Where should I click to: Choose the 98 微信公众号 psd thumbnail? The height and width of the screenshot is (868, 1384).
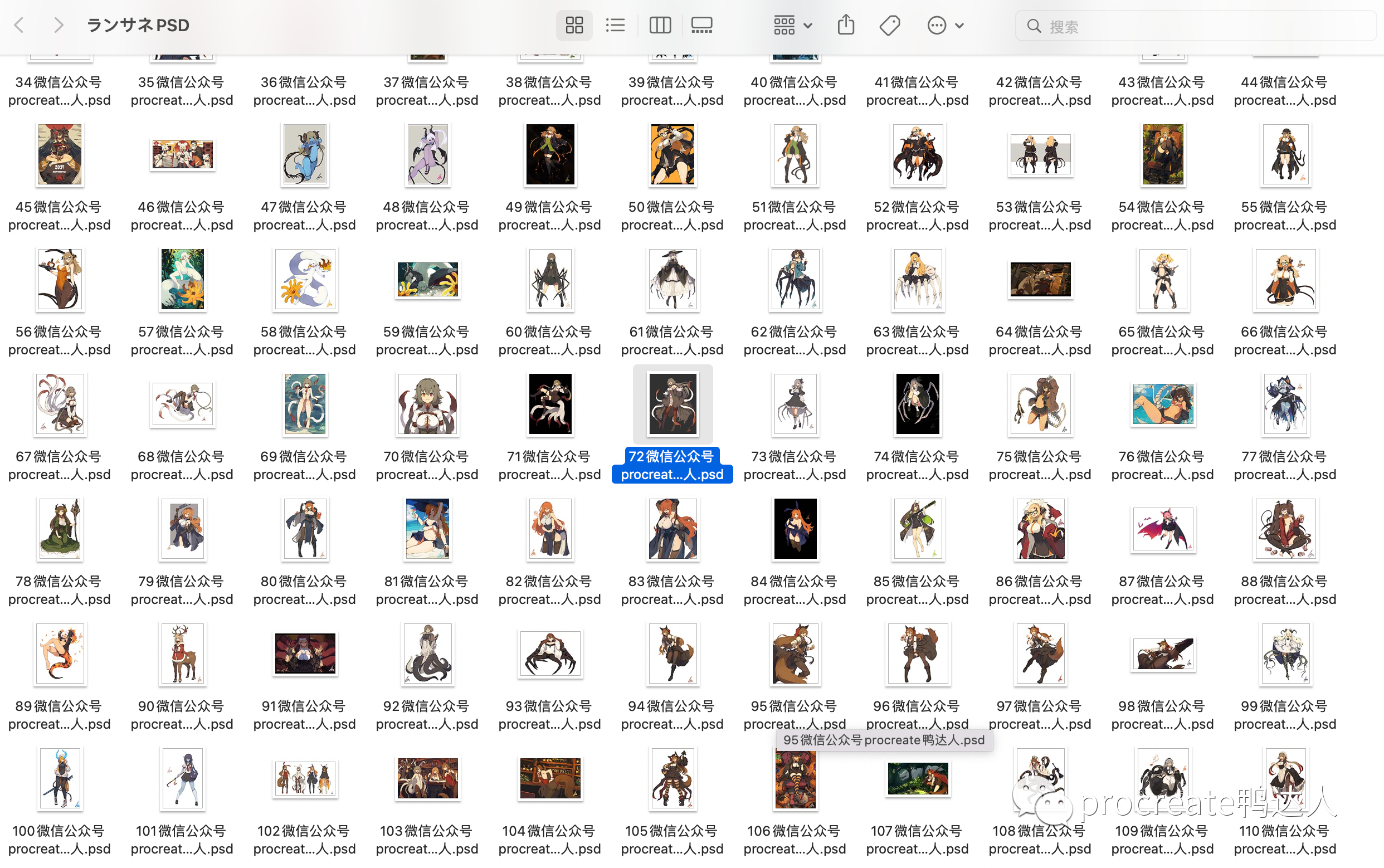[x=1163, y=654]
